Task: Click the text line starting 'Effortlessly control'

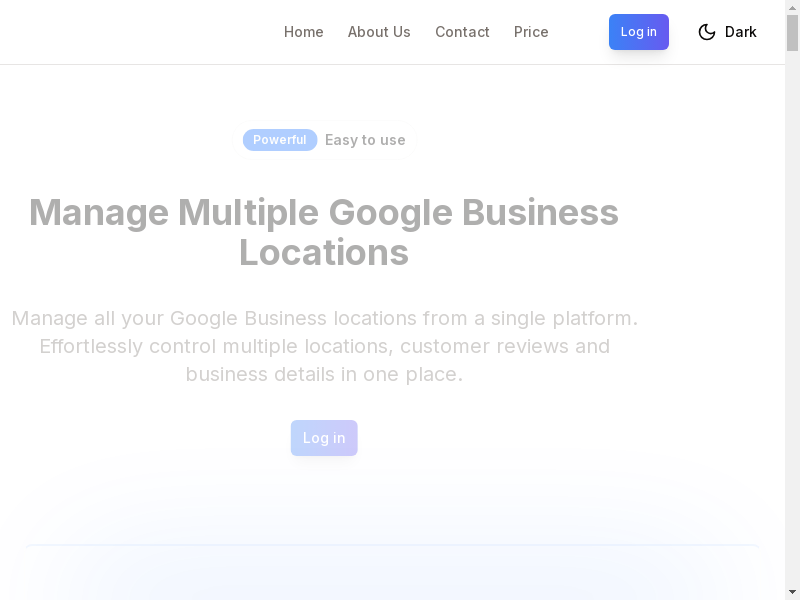Action: pyautogui.click(x=324, y=346)
